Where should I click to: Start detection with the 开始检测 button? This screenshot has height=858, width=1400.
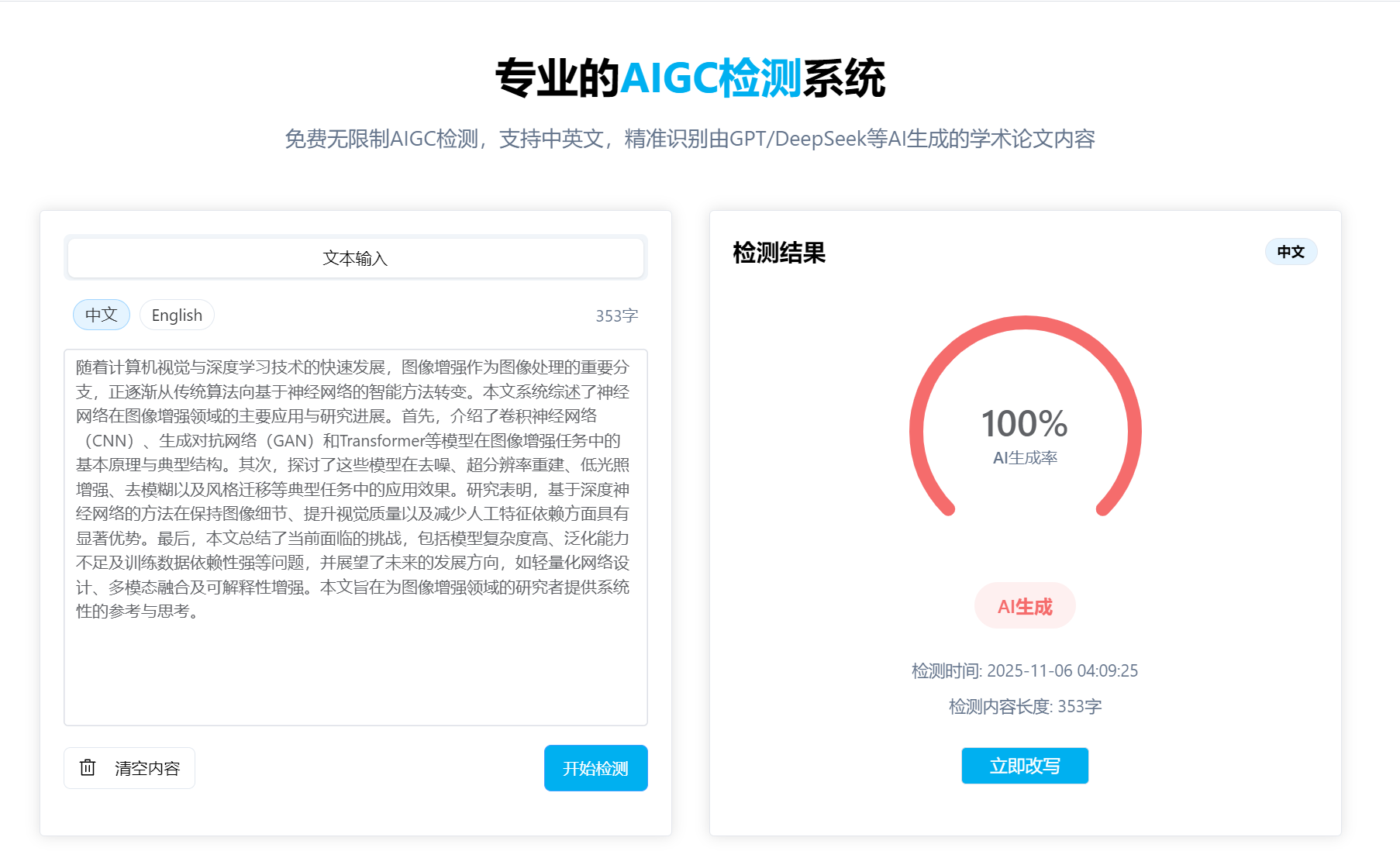pos(595,768)
